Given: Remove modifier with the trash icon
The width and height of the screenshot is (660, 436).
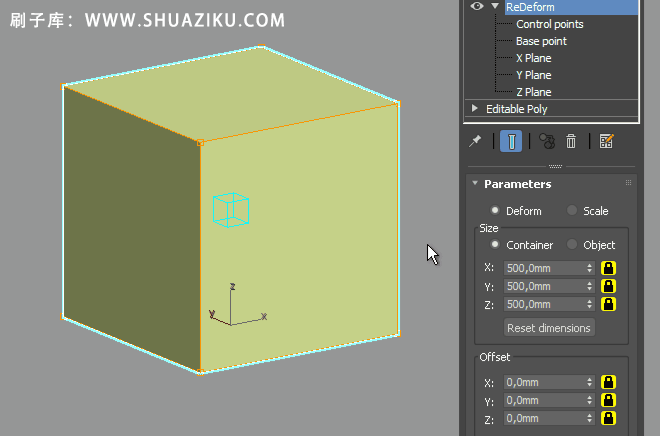Looking at the screenshot, I should pyautogui.click(x=571, y=141).
